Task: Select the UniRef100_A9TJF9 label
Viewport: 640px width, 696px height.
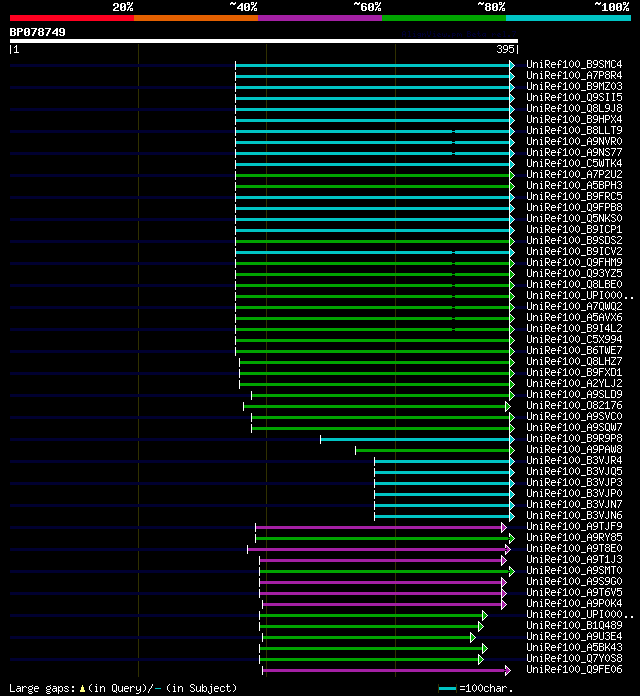Action: coord(574,526)
